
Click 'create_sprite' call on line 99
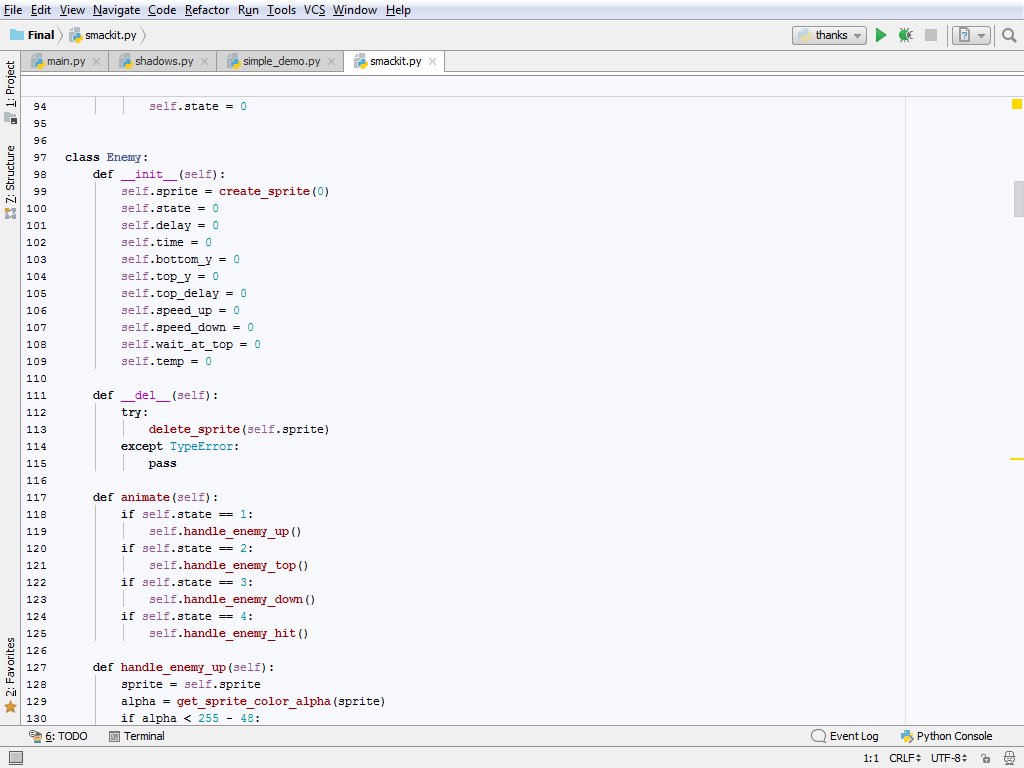pyautogui.click(x=264, y=191)
